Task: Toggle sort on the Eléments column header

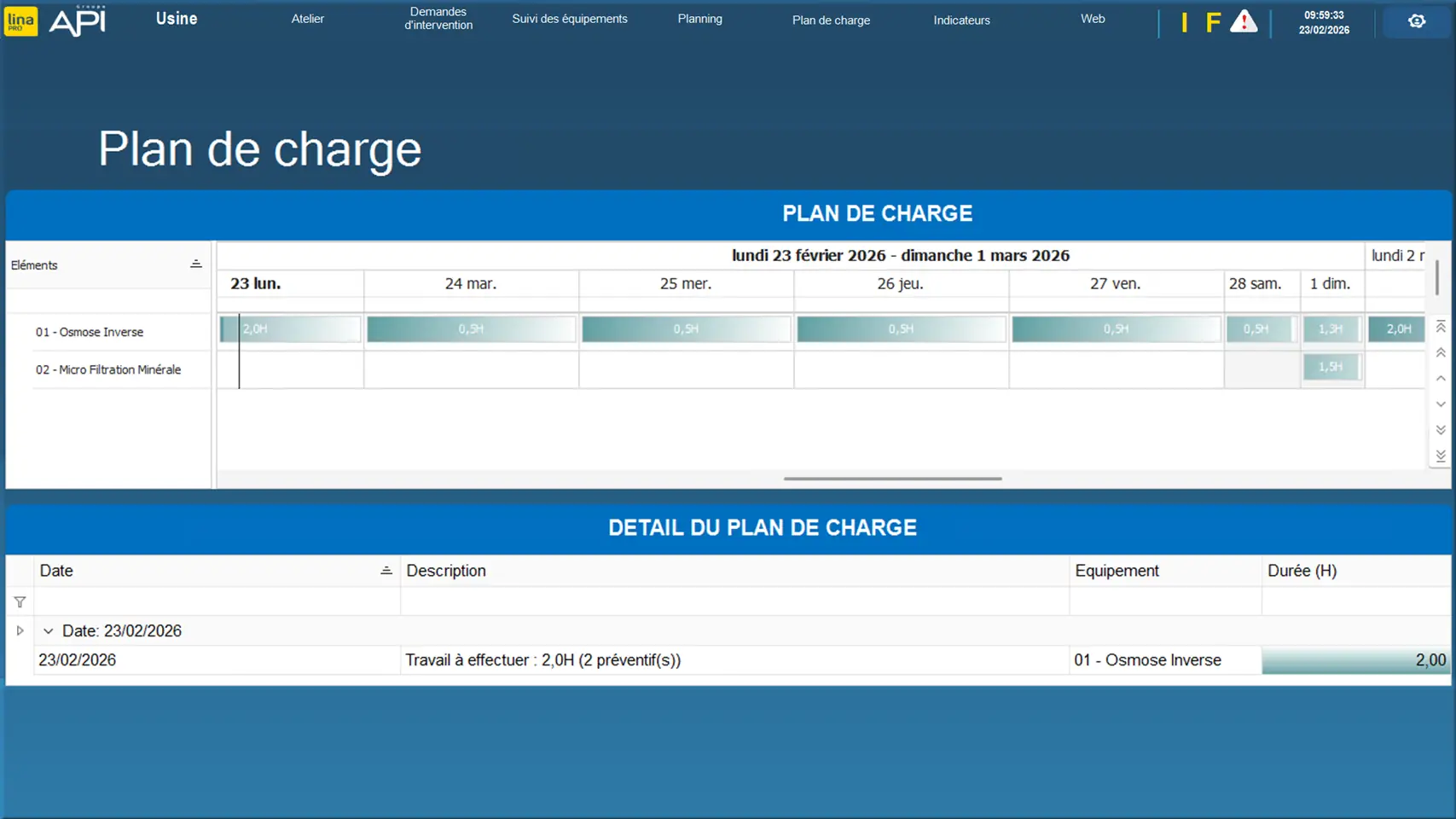Action: click(x=195, y=264)
